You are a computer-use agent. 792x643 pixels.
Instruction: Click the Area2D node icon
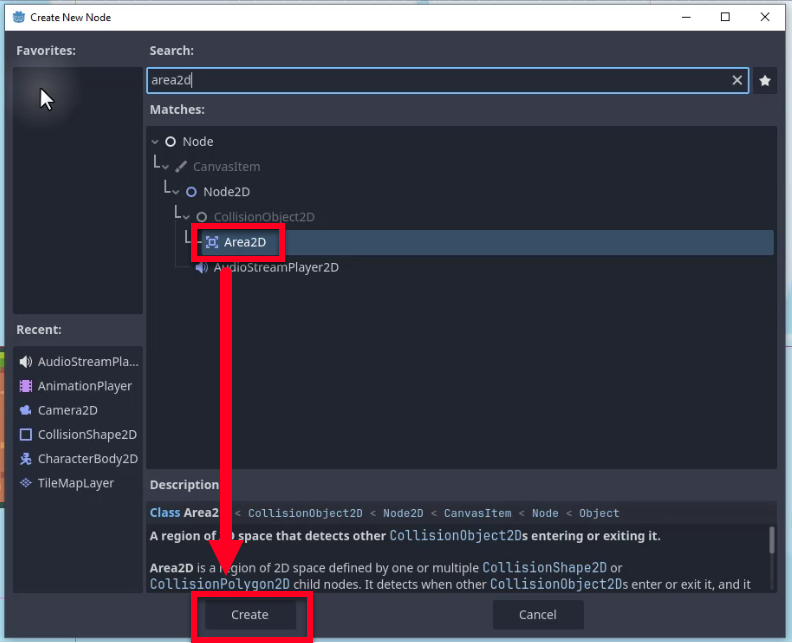[212, 242]
